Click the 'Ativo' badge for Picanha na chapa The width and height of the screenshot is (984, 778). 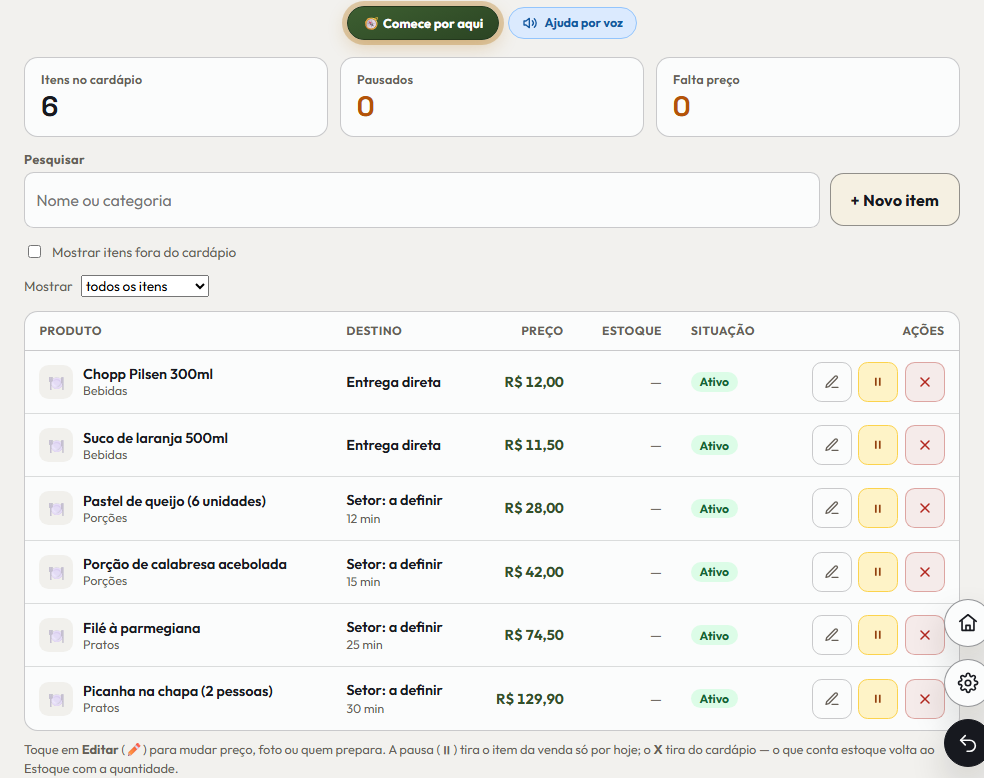click(x=714, y=699)
